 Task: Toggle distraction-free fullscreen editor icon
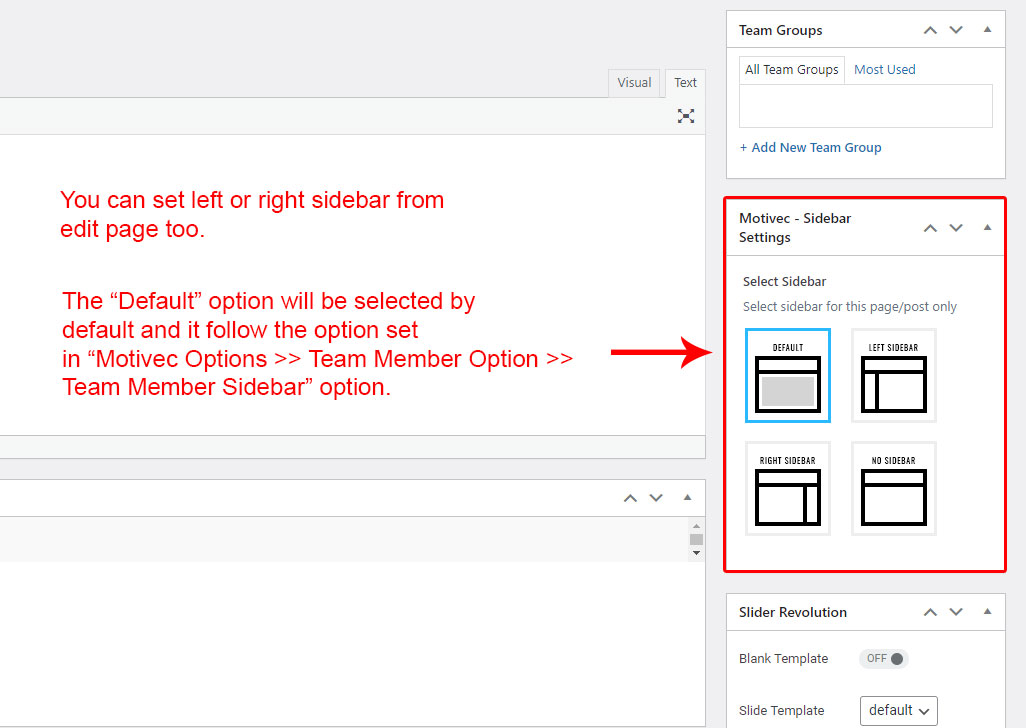686,116
